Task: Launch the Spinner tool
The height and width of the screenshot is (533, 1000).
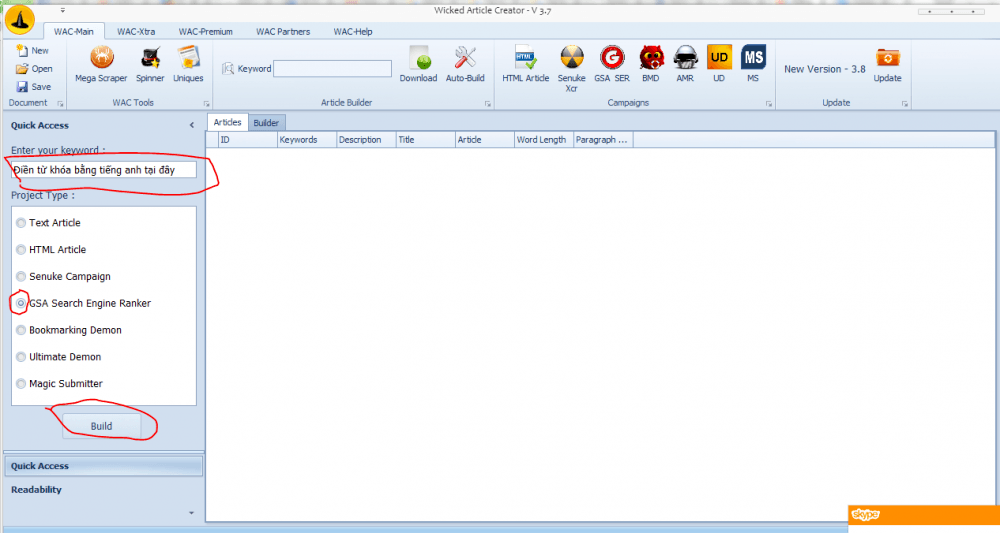Action: [x=150, y=64]
